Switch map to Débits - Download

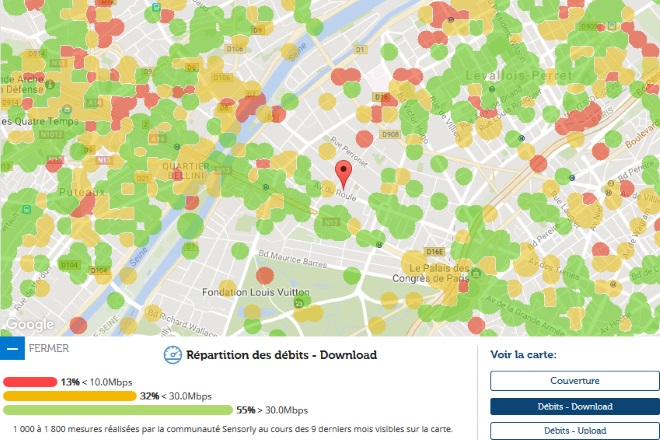[575, 406]
